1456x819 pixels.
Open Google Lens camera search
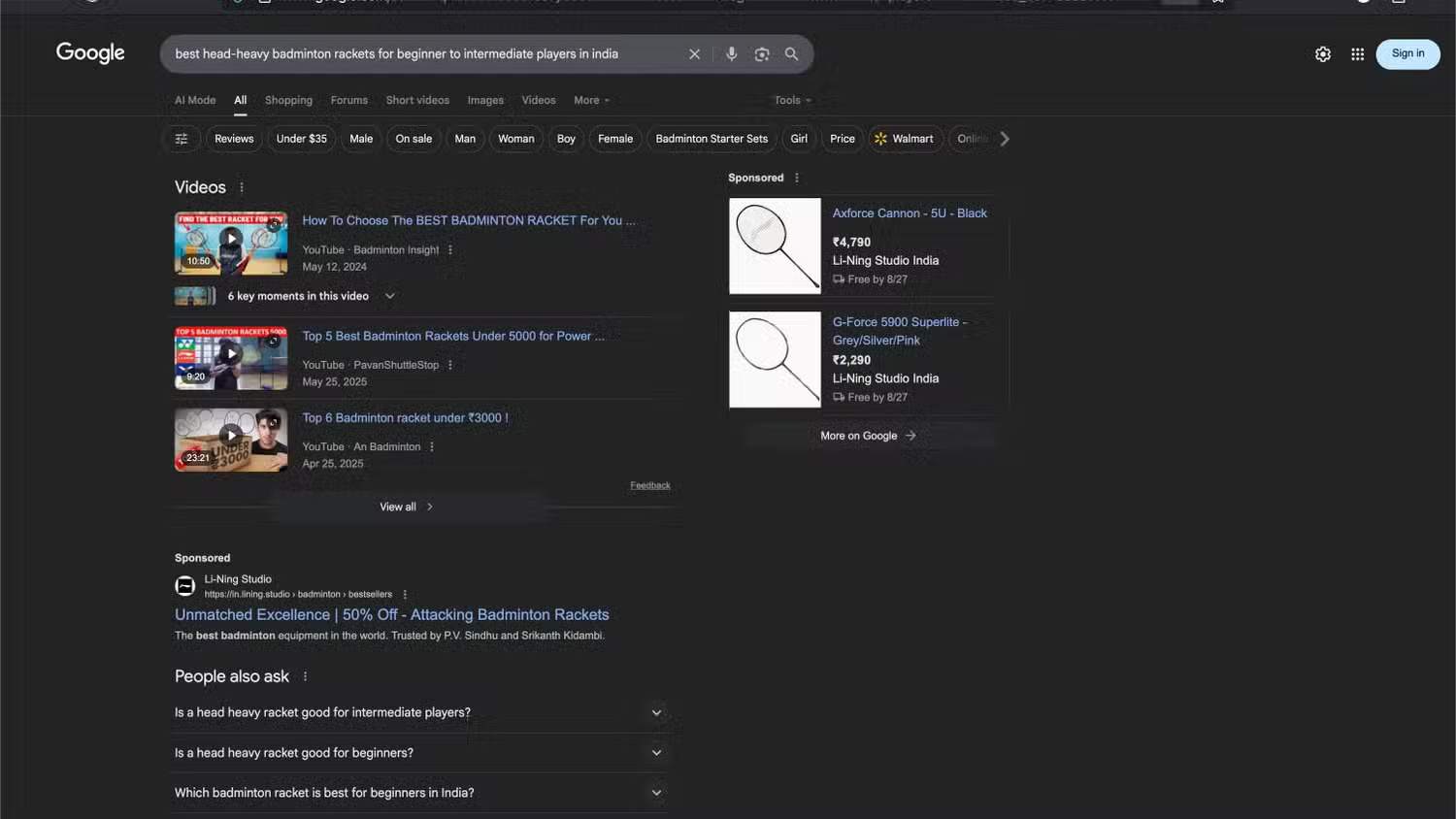click(761, 53)
